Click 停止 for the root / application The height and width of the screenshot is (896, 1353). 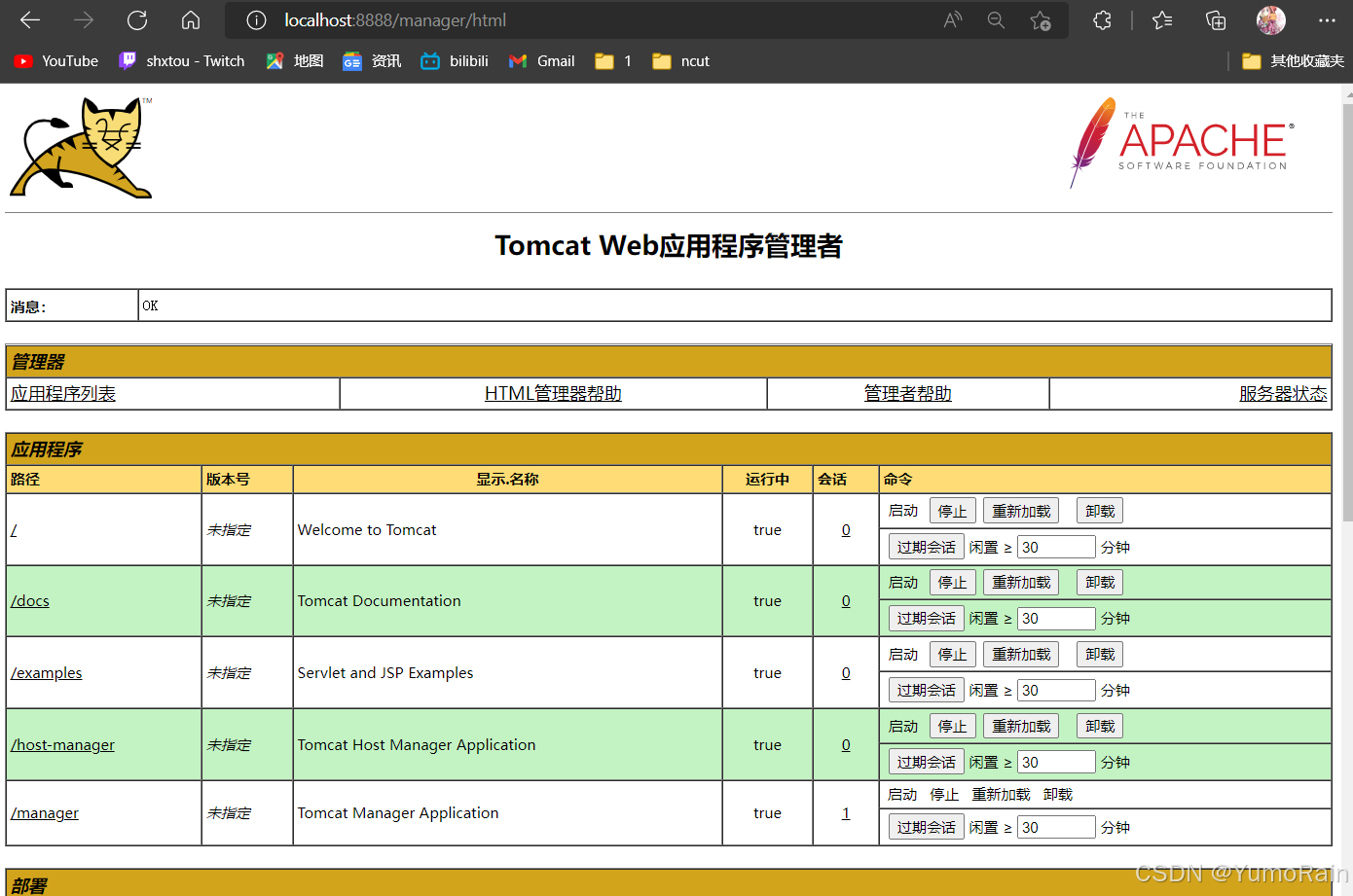click(953, 511)
